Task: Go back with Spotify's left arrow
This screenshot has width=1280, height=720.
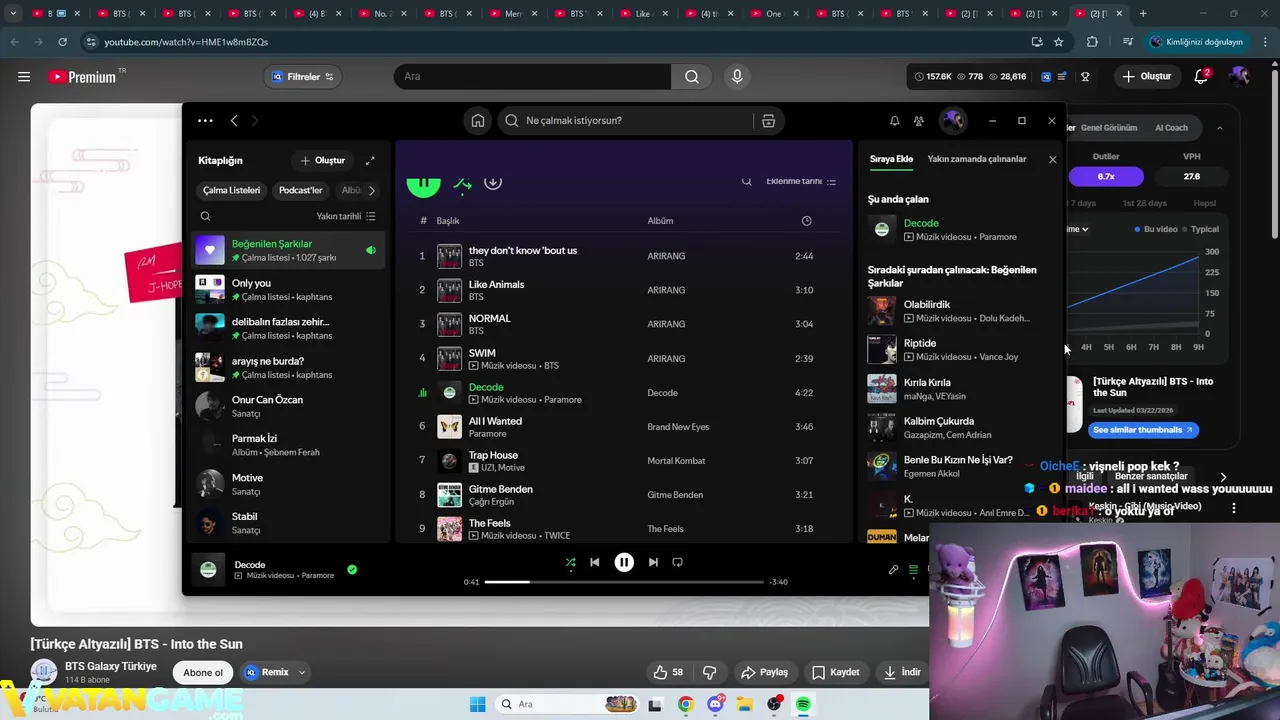Action: [234, 121]
